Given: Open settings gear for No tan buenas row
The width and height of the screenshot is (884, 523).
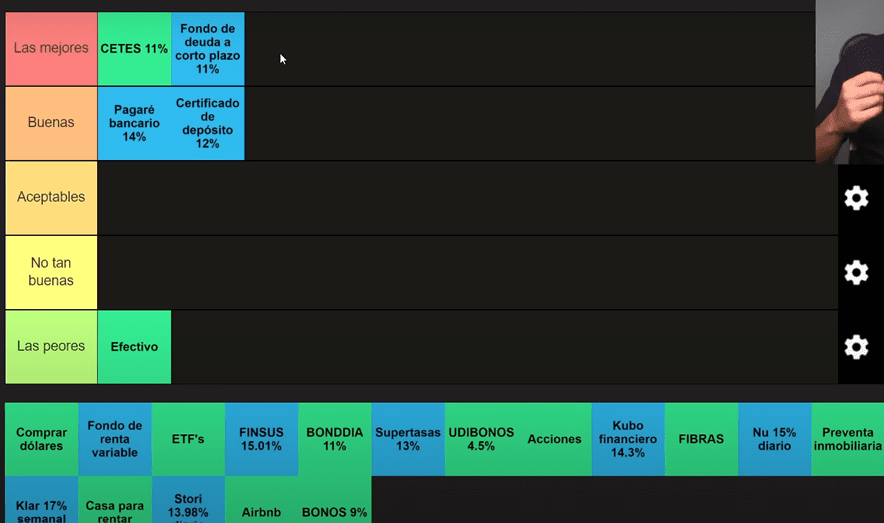Looking at the screenshot, I should (856, 272).
